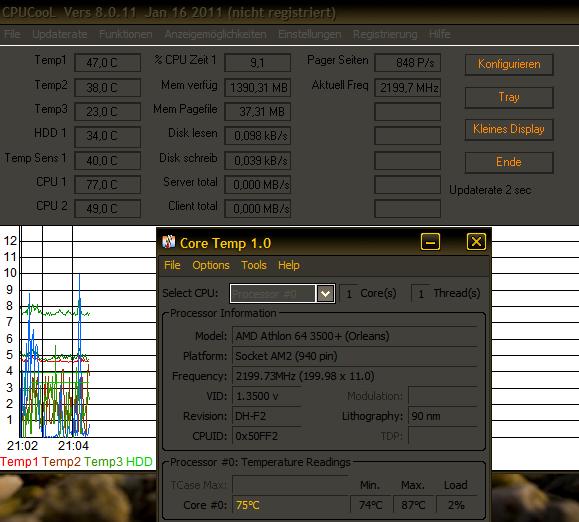Click the green Temp3 graph legend label
This screenshot has height=522, width=579.
103,461
